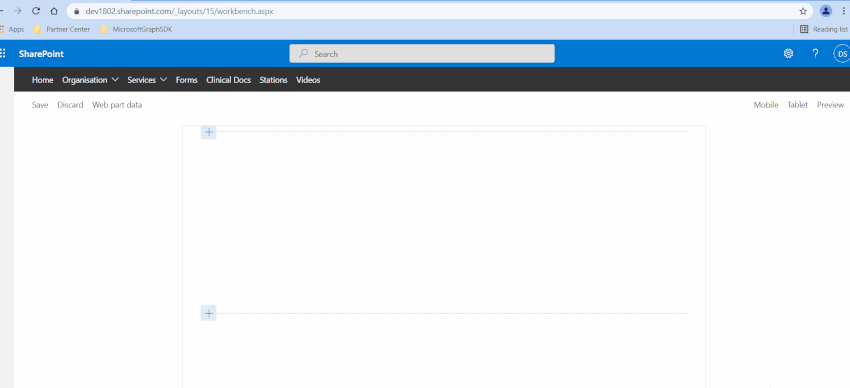Expand the Organisation dropdown menu
Viewport: 850px width, 388px height.
tap(90, 80)
